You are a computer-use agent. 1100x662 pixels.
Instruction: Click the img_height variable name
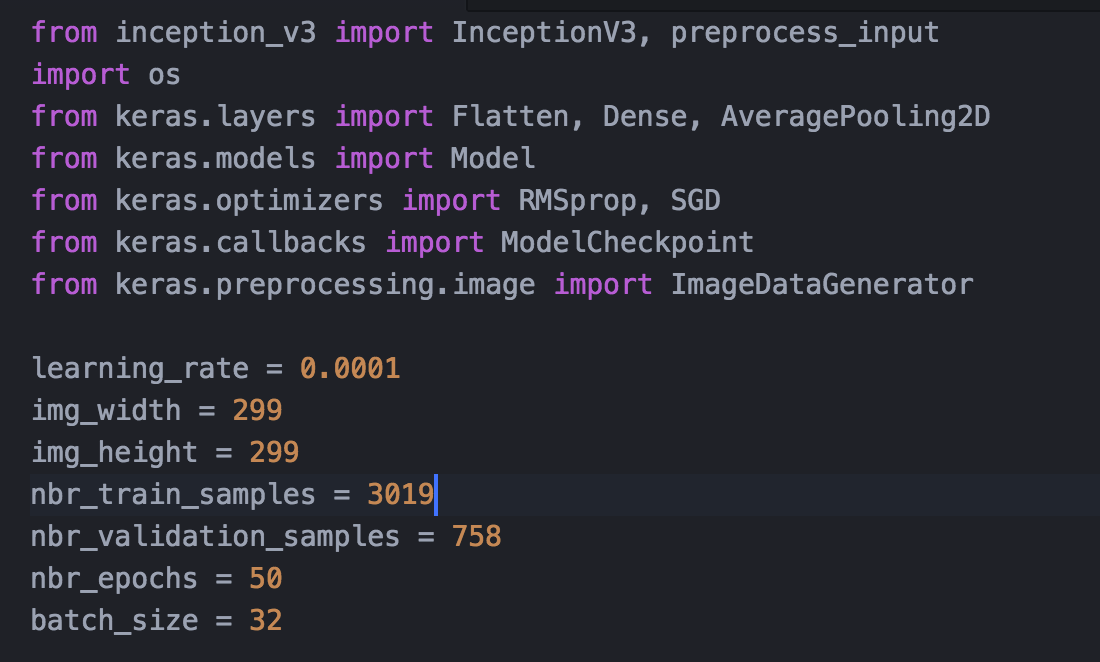click(x=114, y=452)
